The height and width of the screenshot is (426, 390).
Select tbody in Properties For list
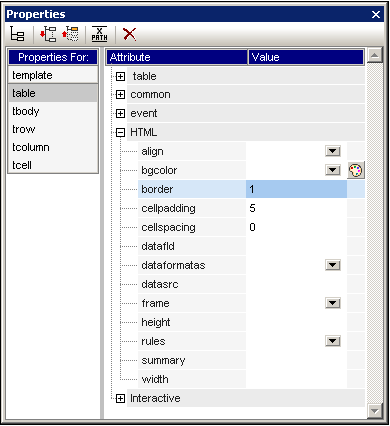53,111
